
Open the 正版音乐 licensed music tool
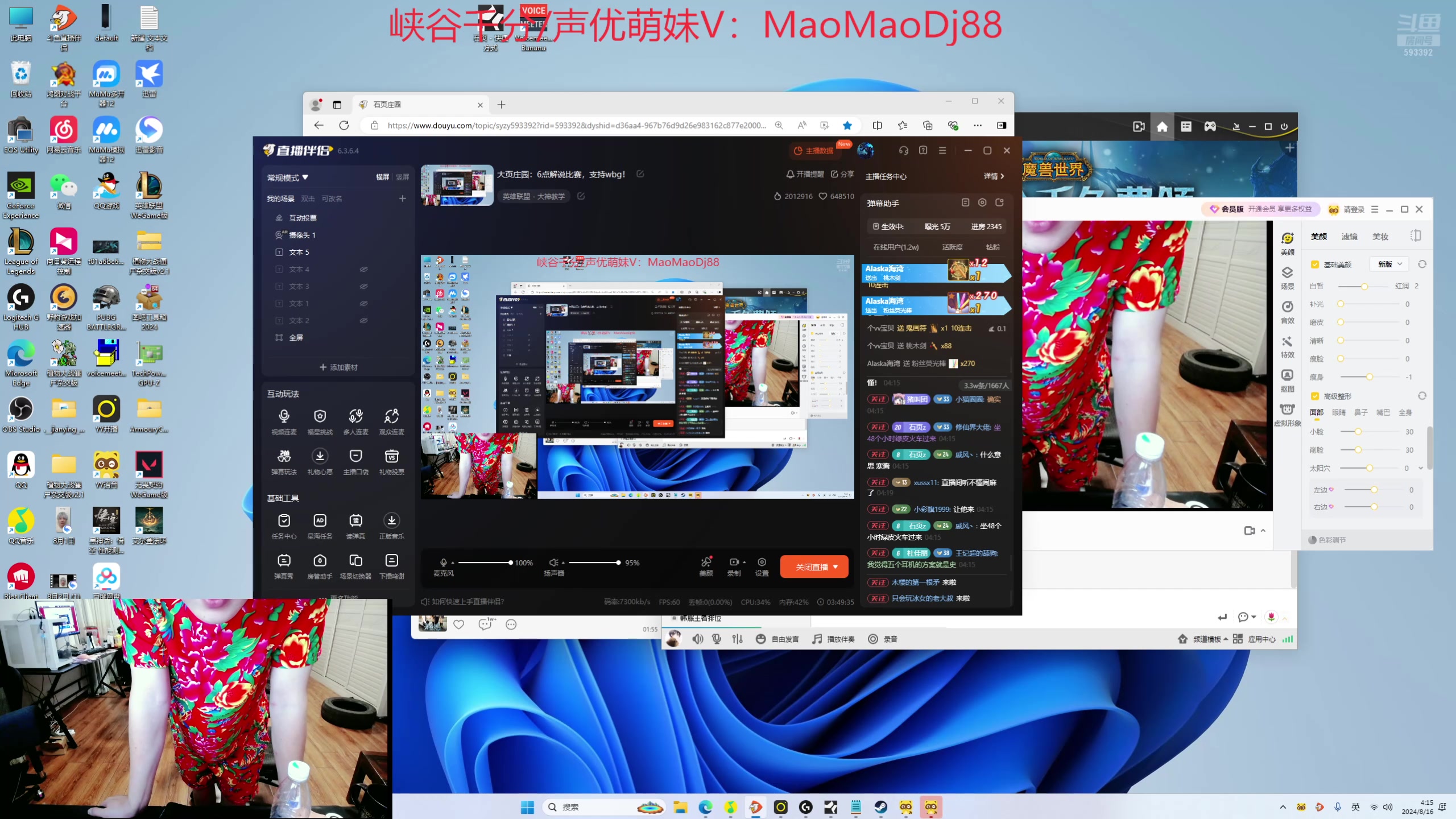[391, 527]
